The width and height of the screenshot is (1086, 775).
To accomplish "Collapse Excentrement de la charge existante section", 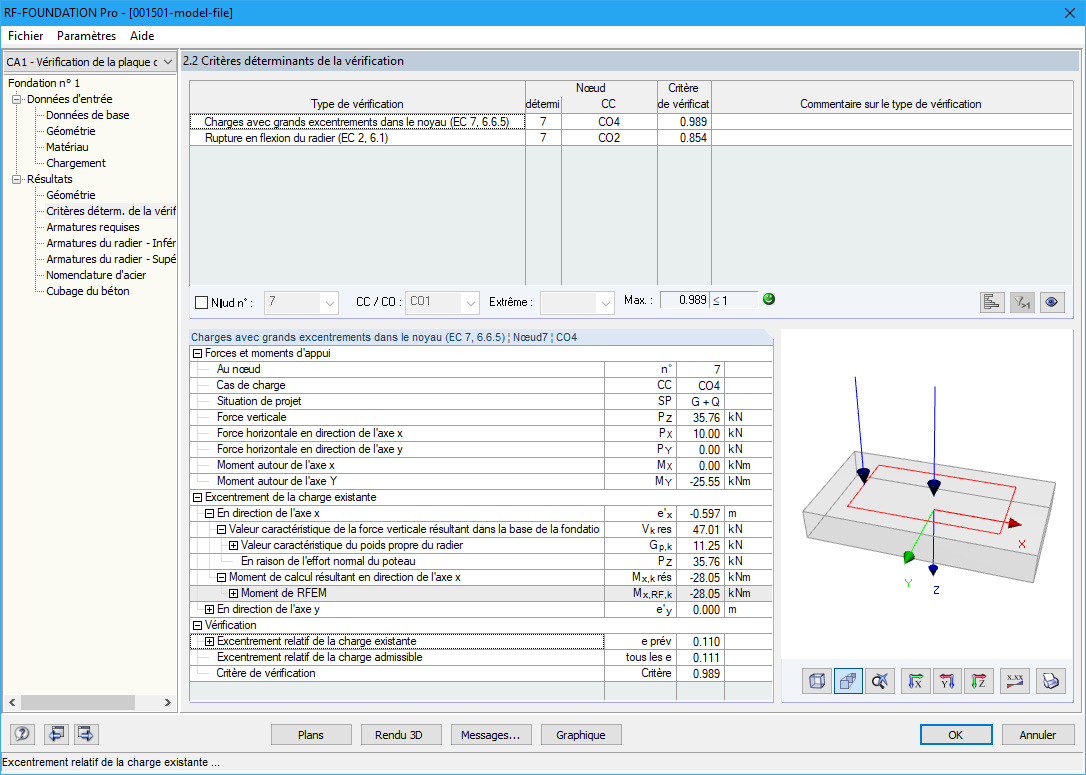I will pos(197,497).
